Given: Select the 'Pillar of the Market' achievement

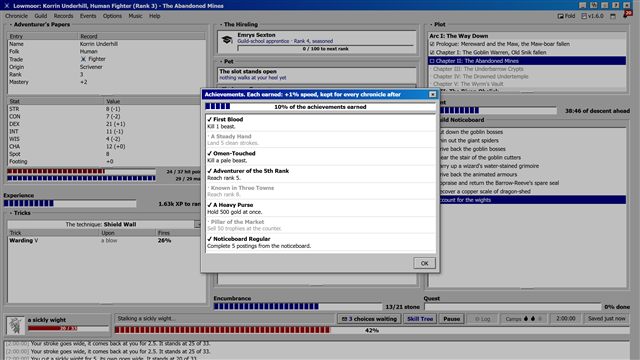Looking at the screenshot, I should [x=320, y=225].
